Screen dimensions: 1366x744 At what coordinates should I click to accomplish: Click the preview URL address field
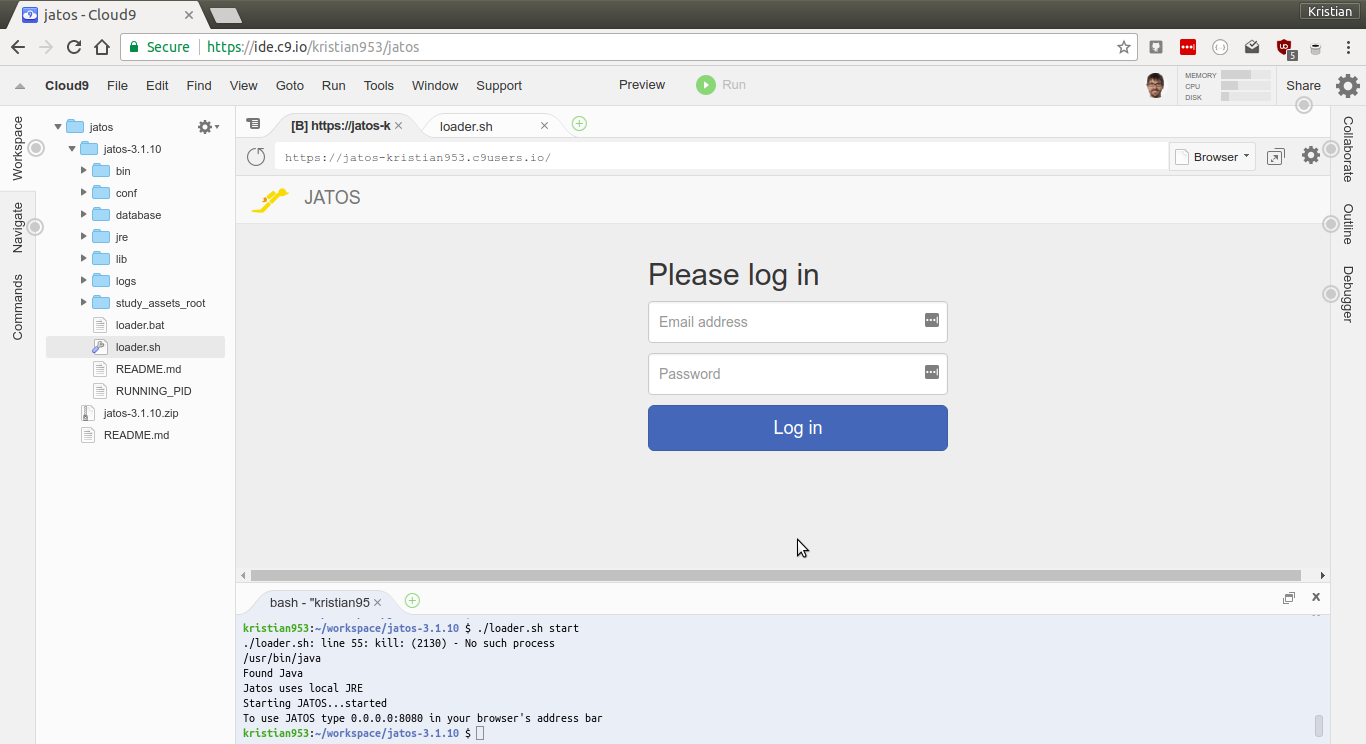click(721, 157)
